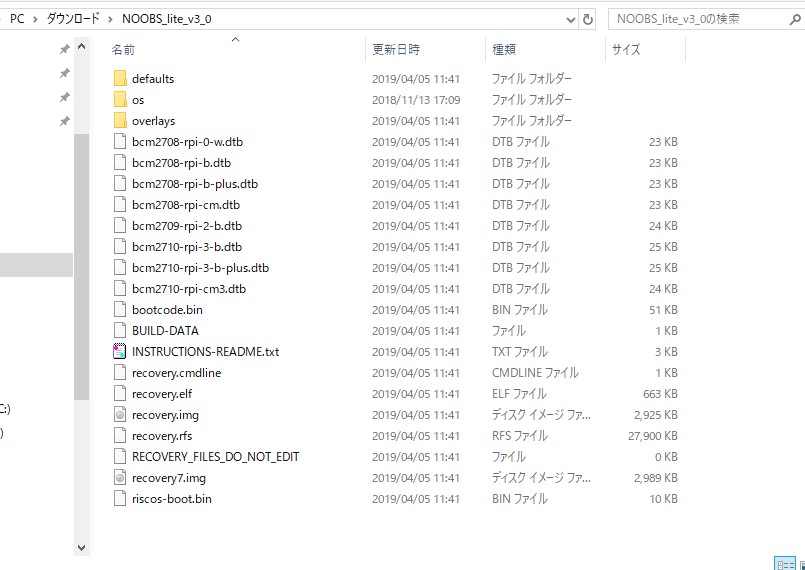The image size is (805, 570).
Task: Click the NOOBS_lite_v3_0 breadcrumb segment
Action: (167, 19)
